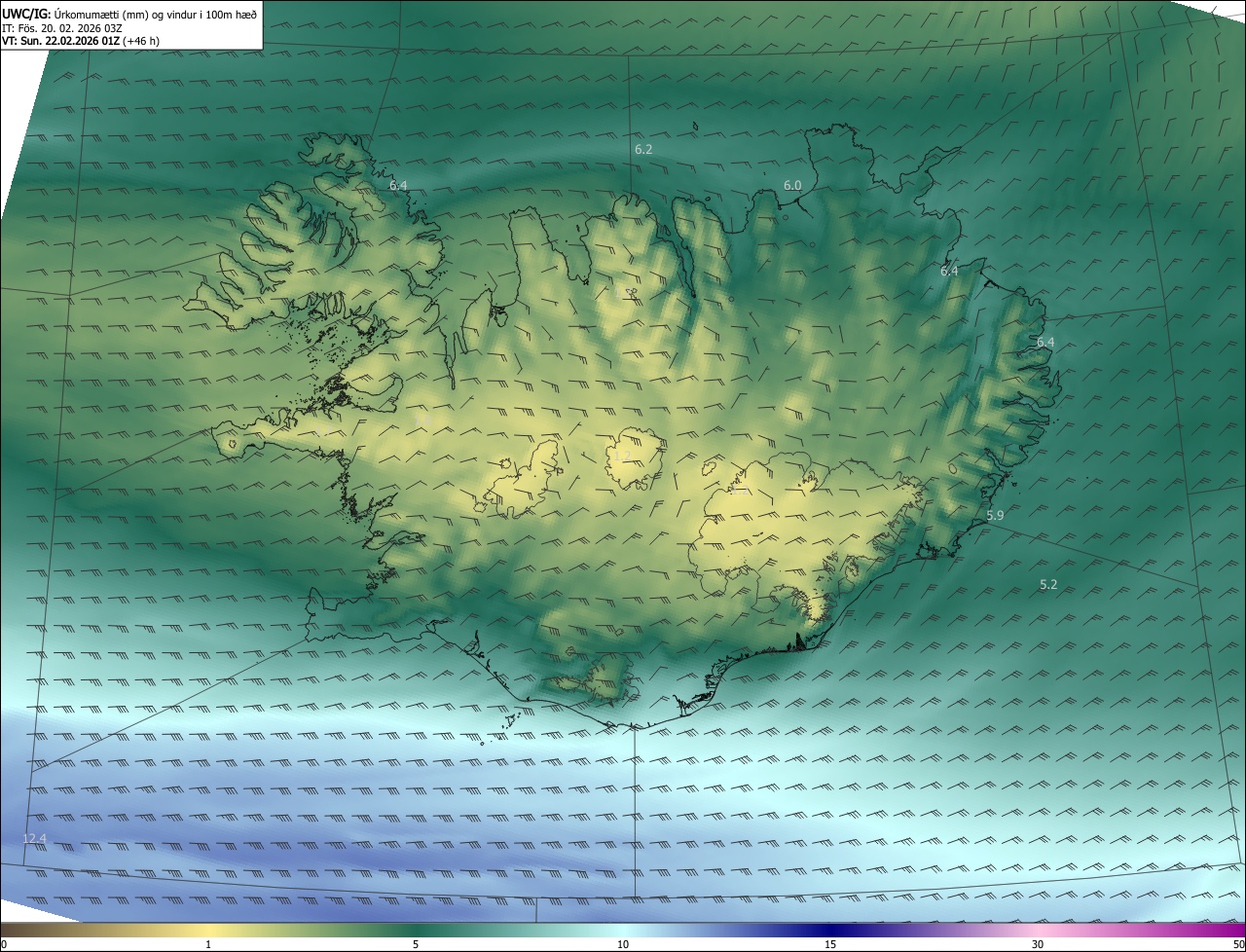Image resolution: width=1246 pixels, height=952 pixels.
Task: Click the colour scale tick labelled 10
Action: coord(623,944)
